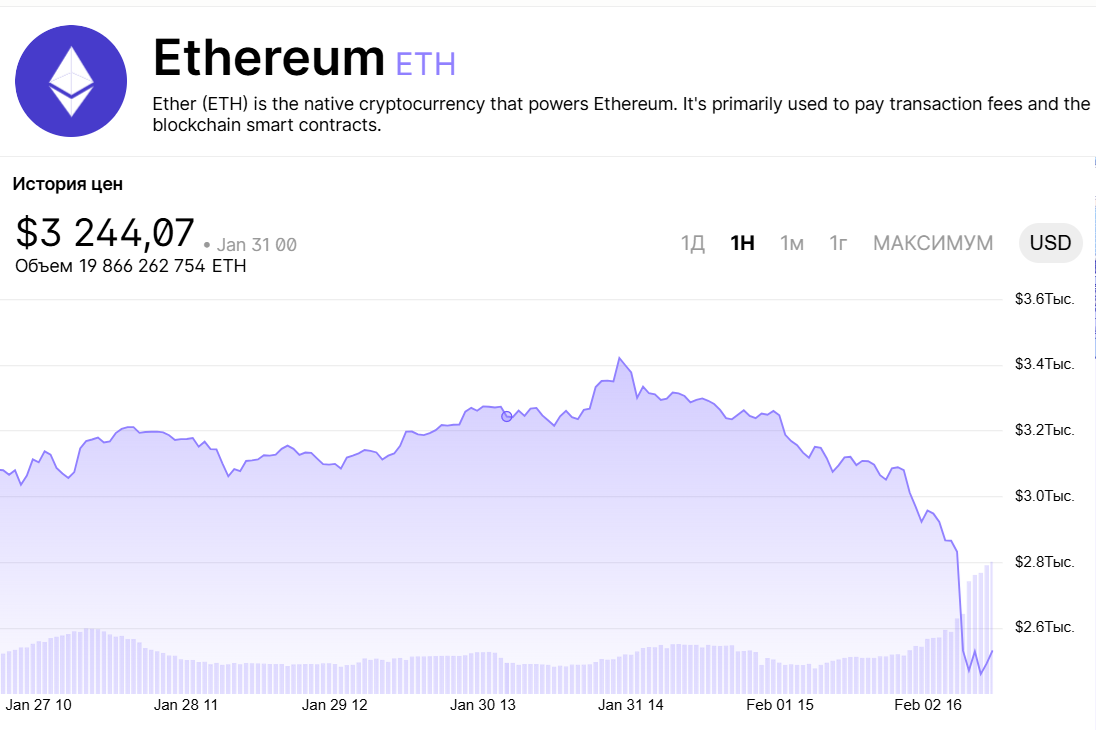Click the Ethereum title heading

pos(268,59)
